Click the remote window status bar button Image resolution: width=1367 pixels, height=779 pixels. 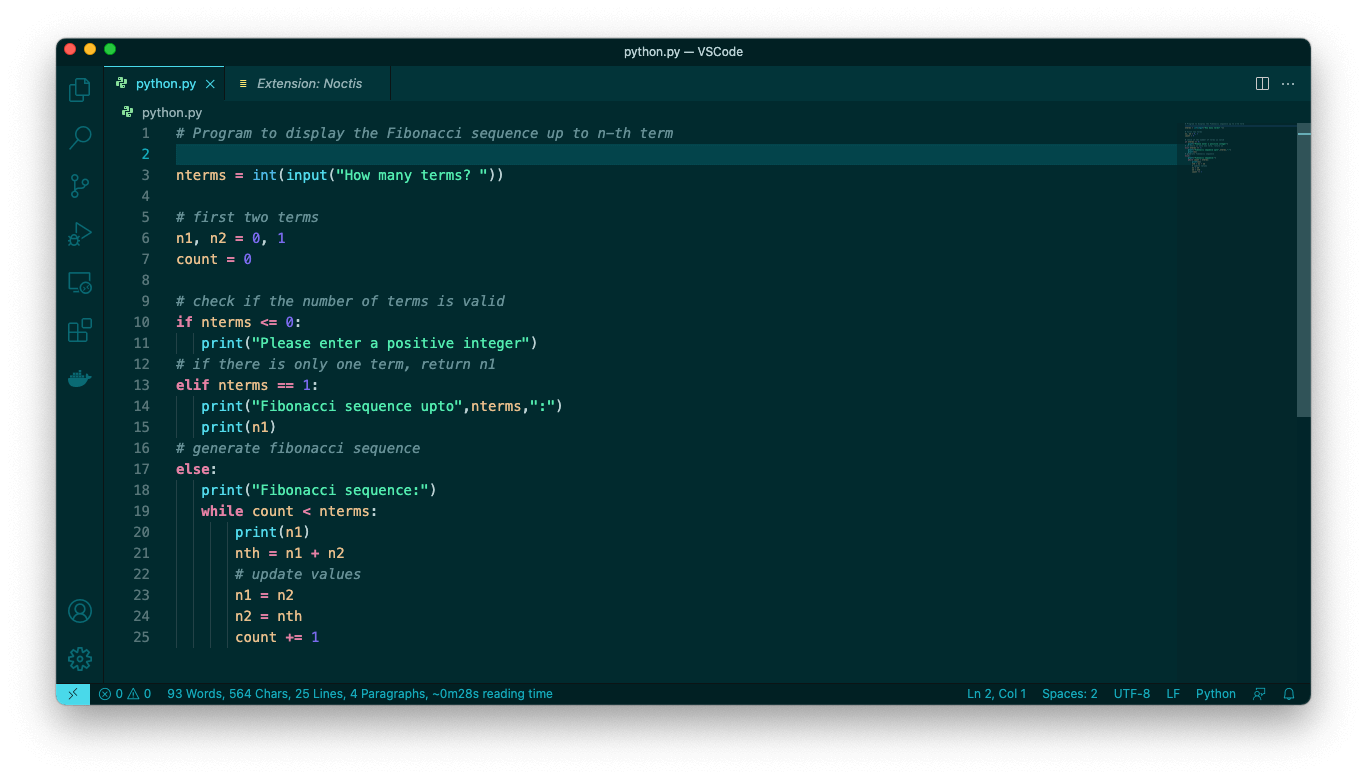(73, 694)
